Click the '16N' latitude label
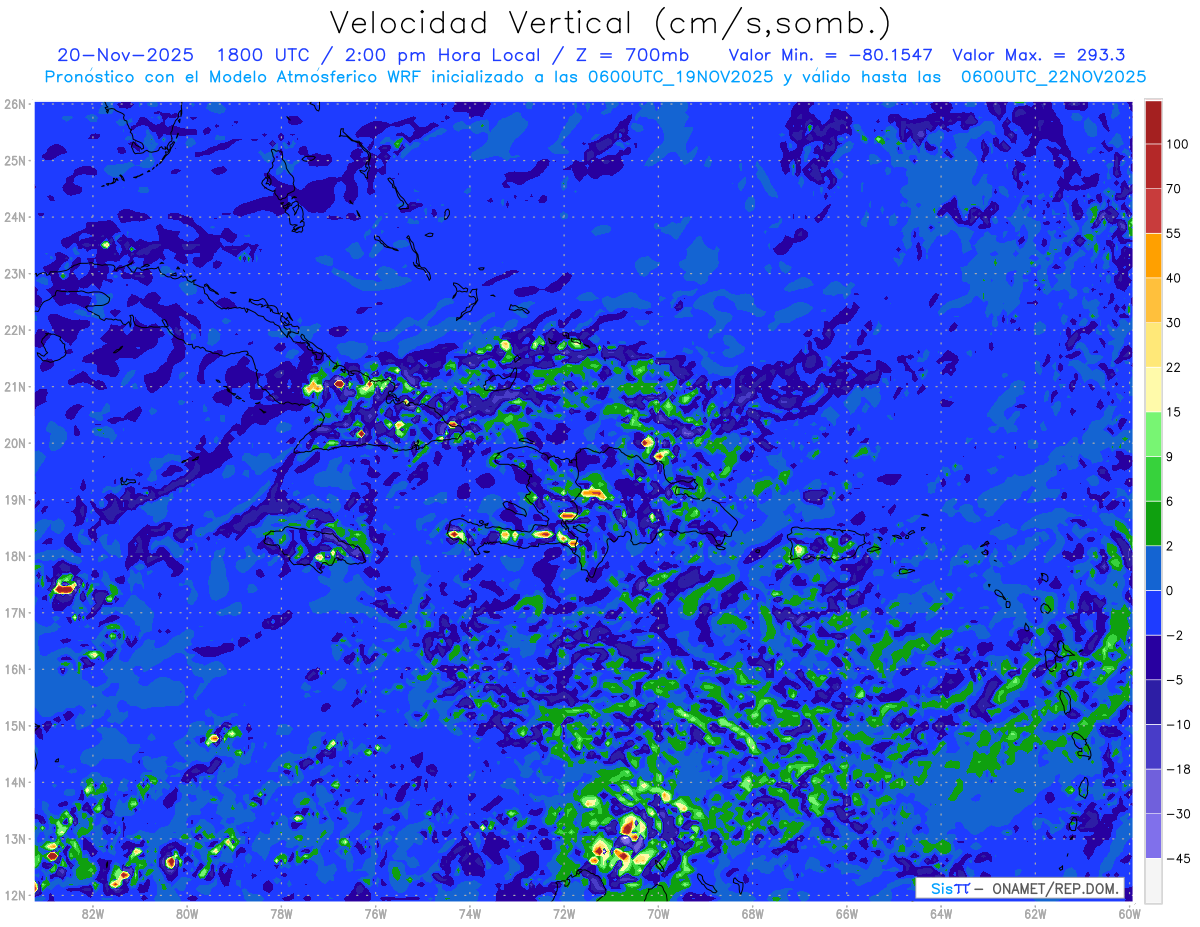 [x=14, y=669]
